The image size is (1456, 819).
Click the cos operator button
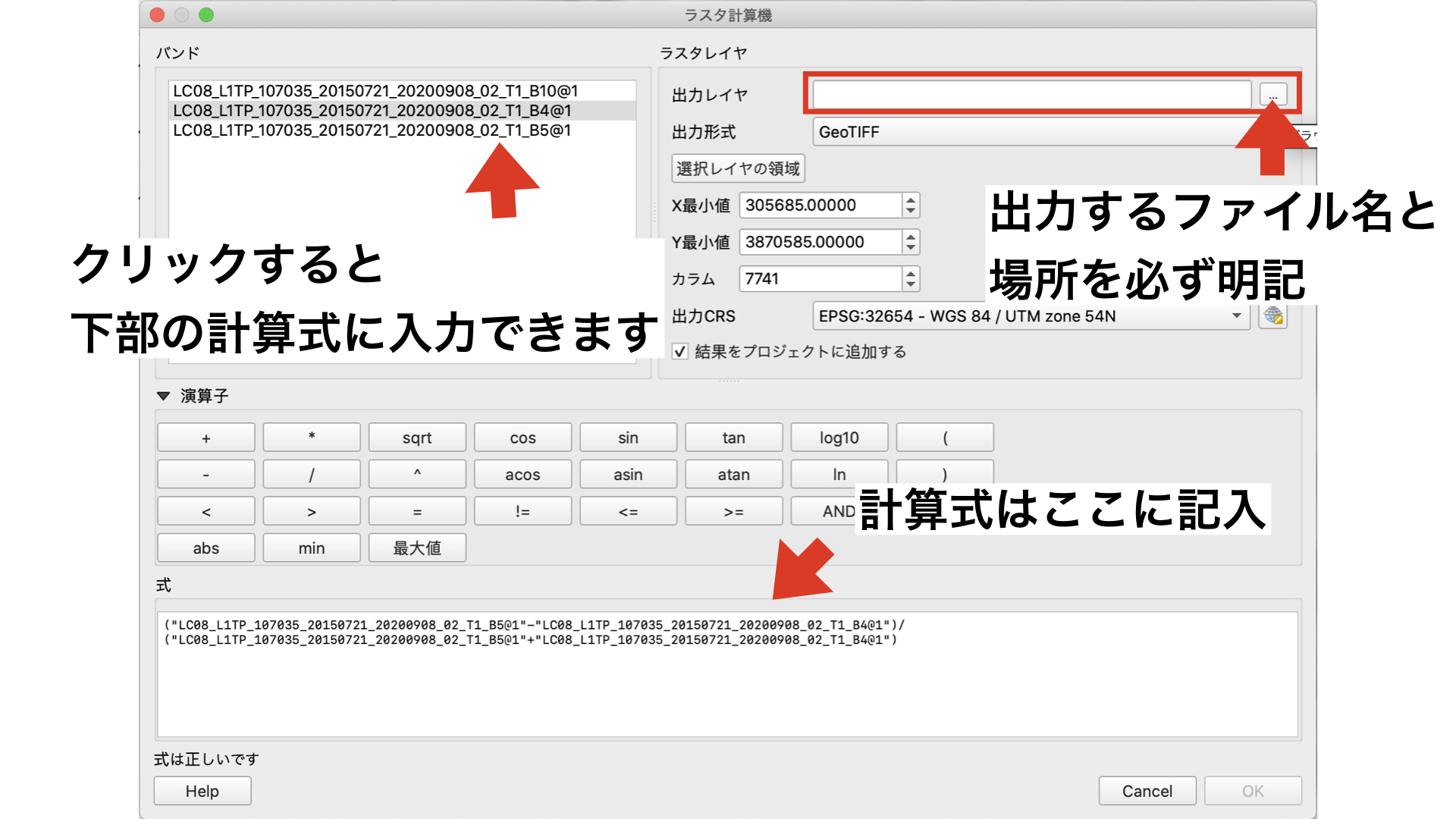[x=522, y=438]
